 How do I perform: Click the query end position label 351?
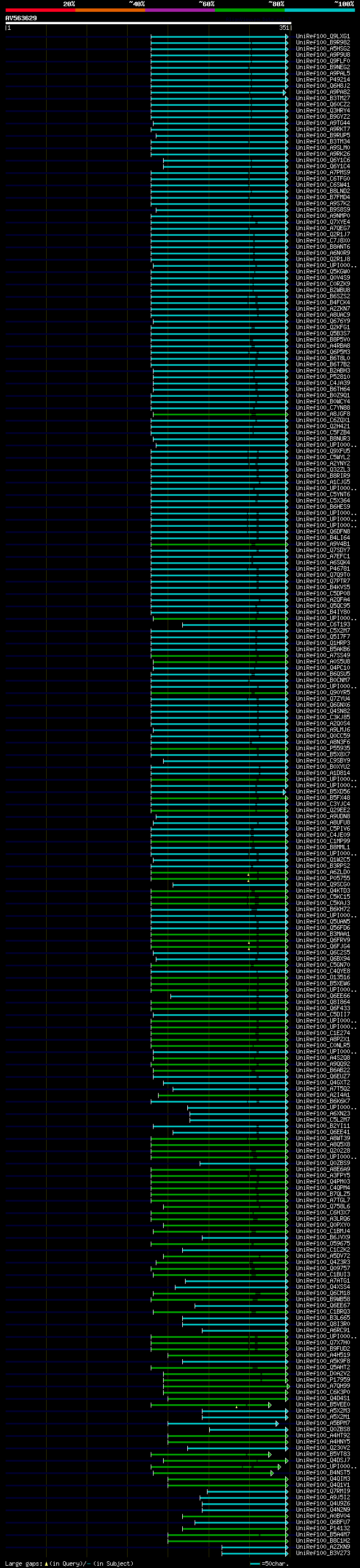(x=285, y=28)
